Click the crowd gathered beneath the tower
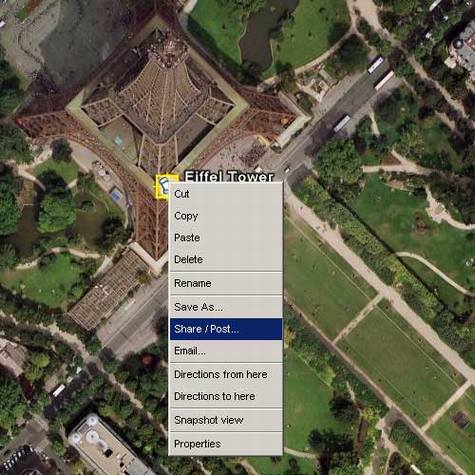This screenshot has width=475, height=475. click(x=252, y=154)
